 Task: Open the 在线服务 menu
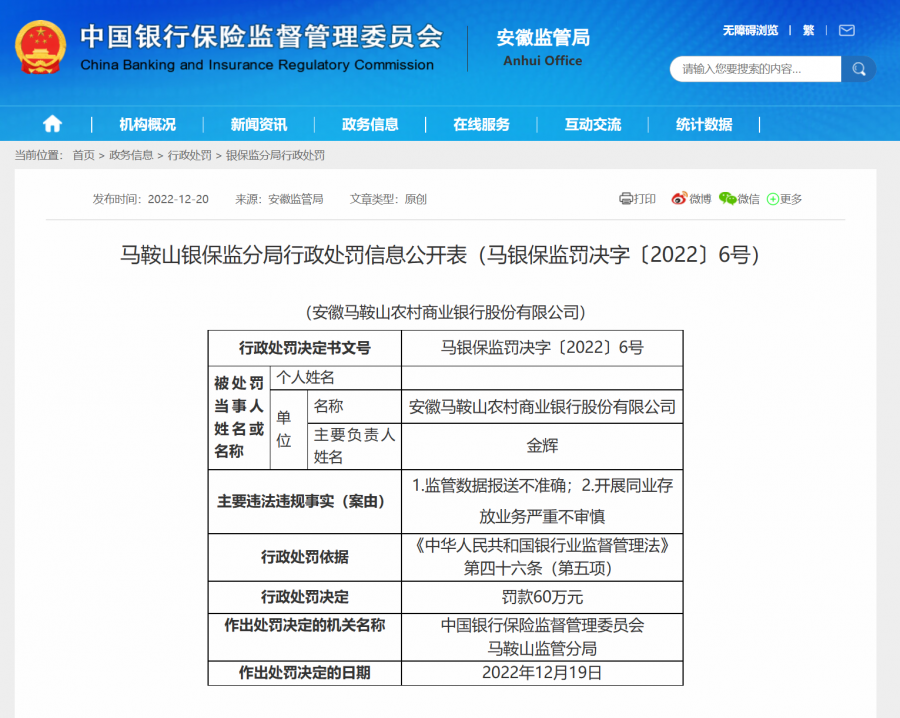[481, 125]
